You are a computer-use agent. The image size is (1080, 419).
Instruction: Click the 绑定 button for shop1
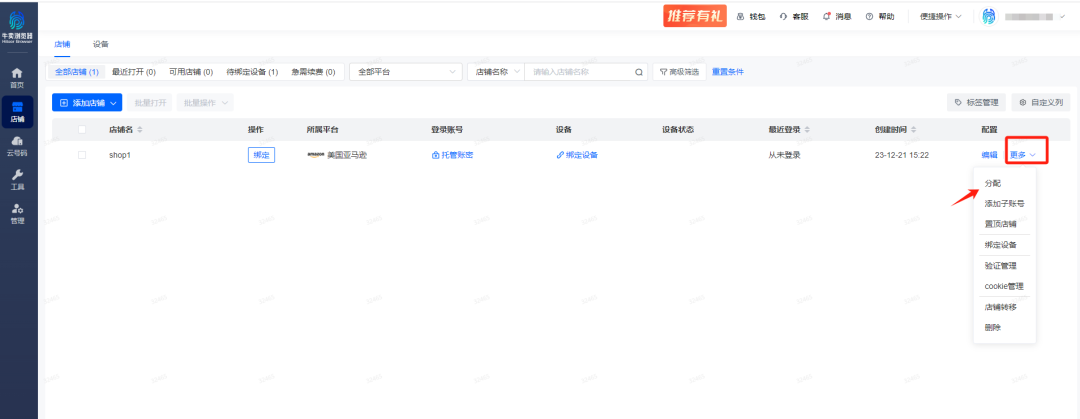pyautogui.click(x=261, y=155)
